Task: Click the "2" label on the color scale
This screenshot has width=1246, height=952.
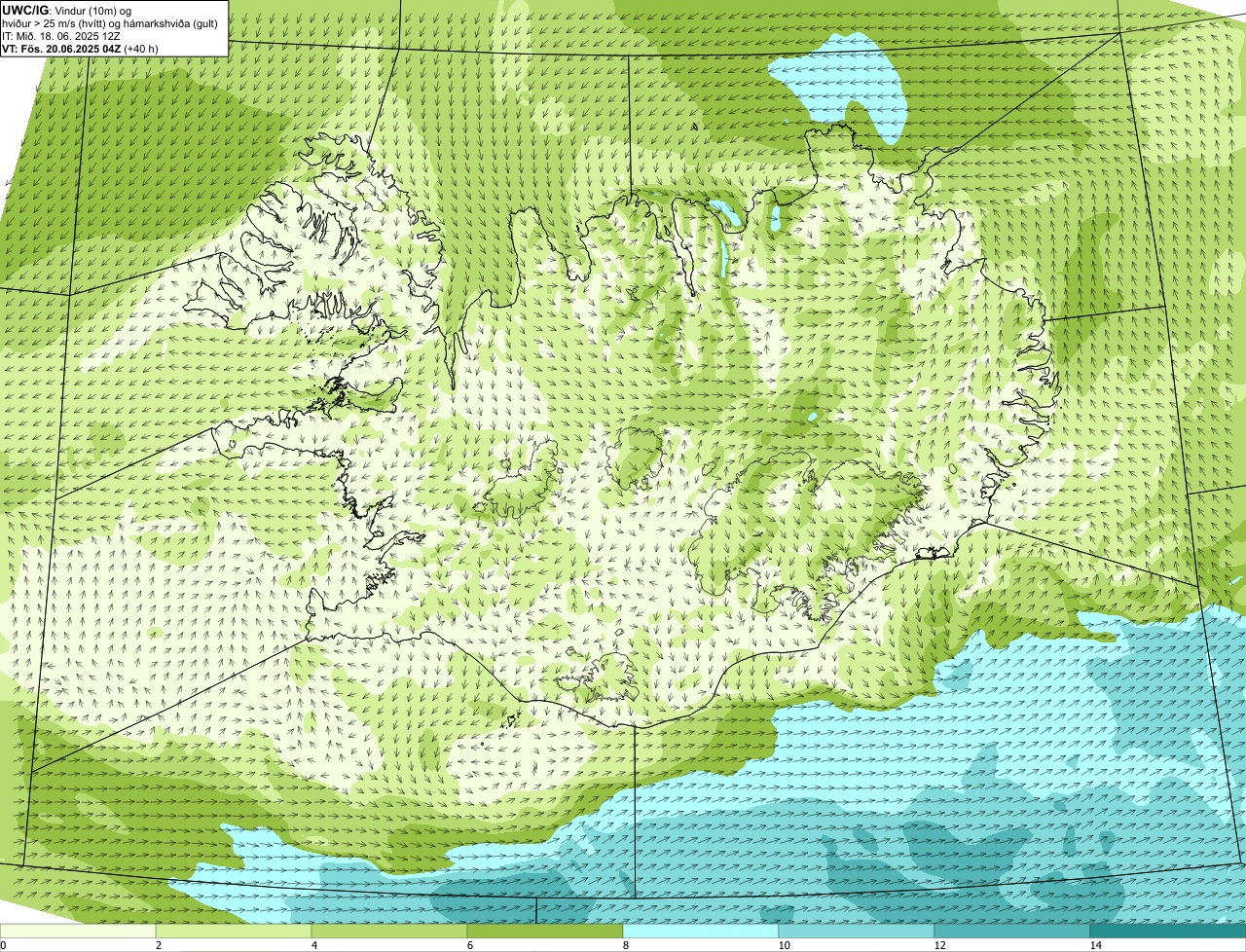Action: click(158, 945)
